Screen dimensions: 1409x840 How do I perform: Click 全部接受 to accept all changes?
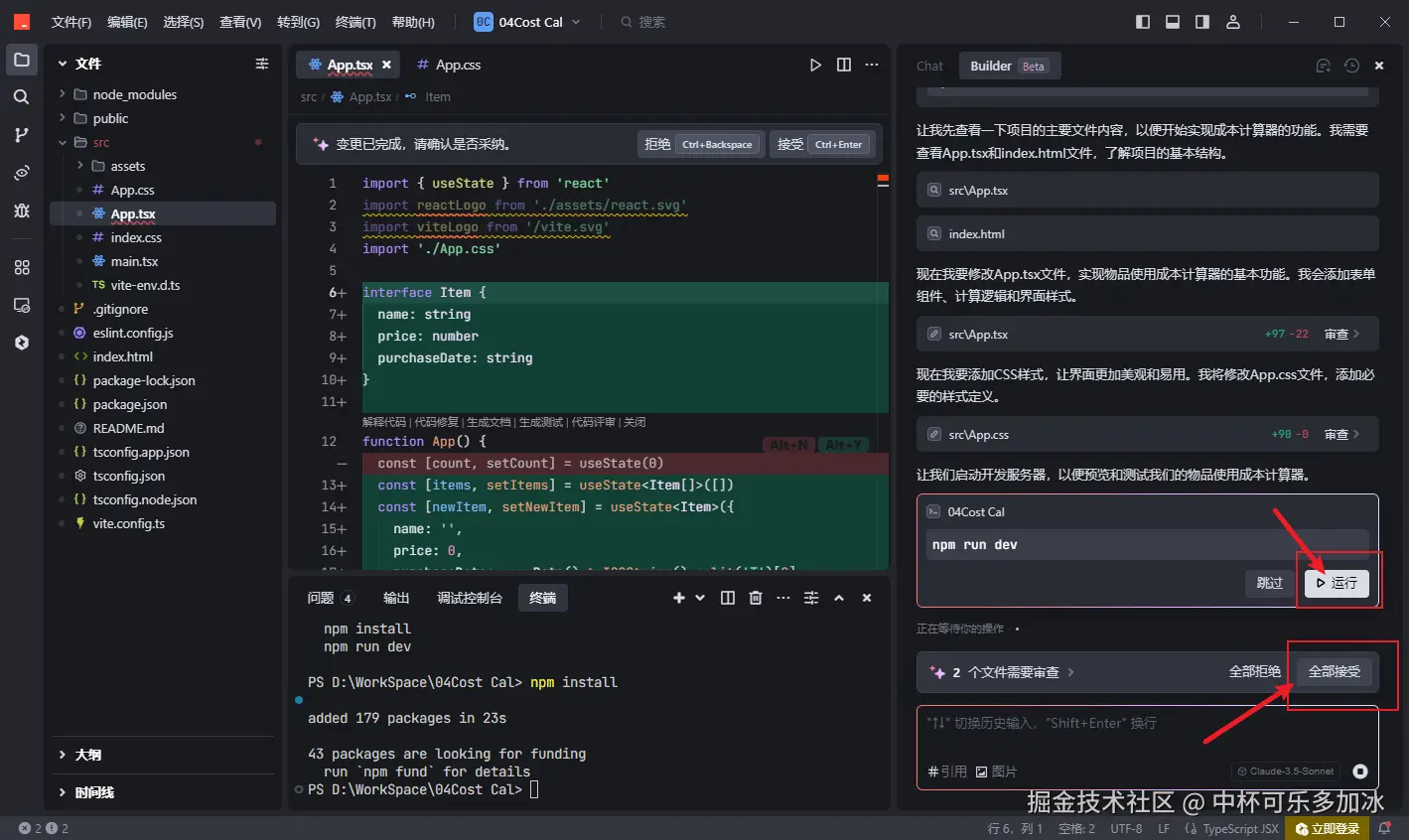coord(1335,672)
